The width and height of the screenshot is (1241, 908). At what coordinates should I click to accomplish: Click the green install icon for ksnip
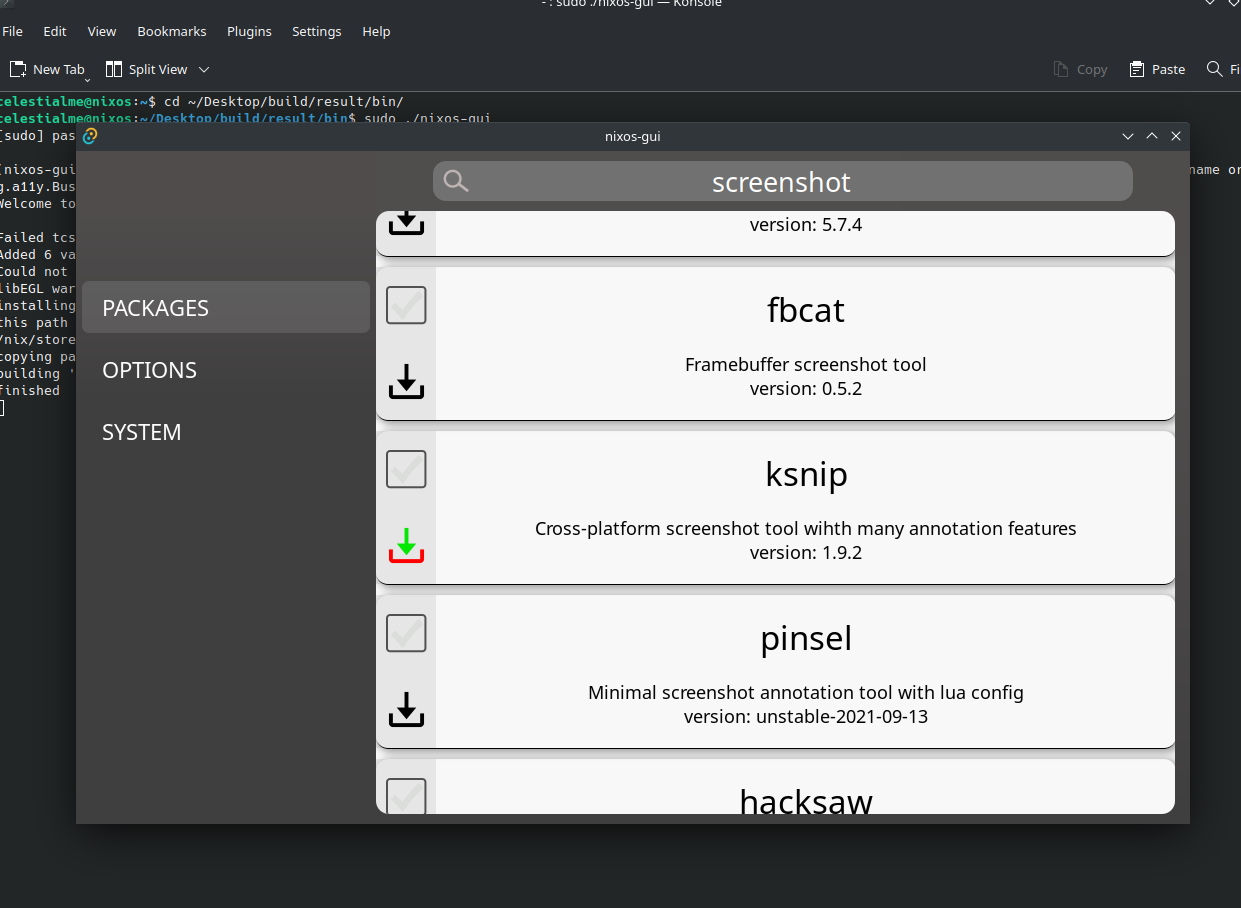coord(406,545)
